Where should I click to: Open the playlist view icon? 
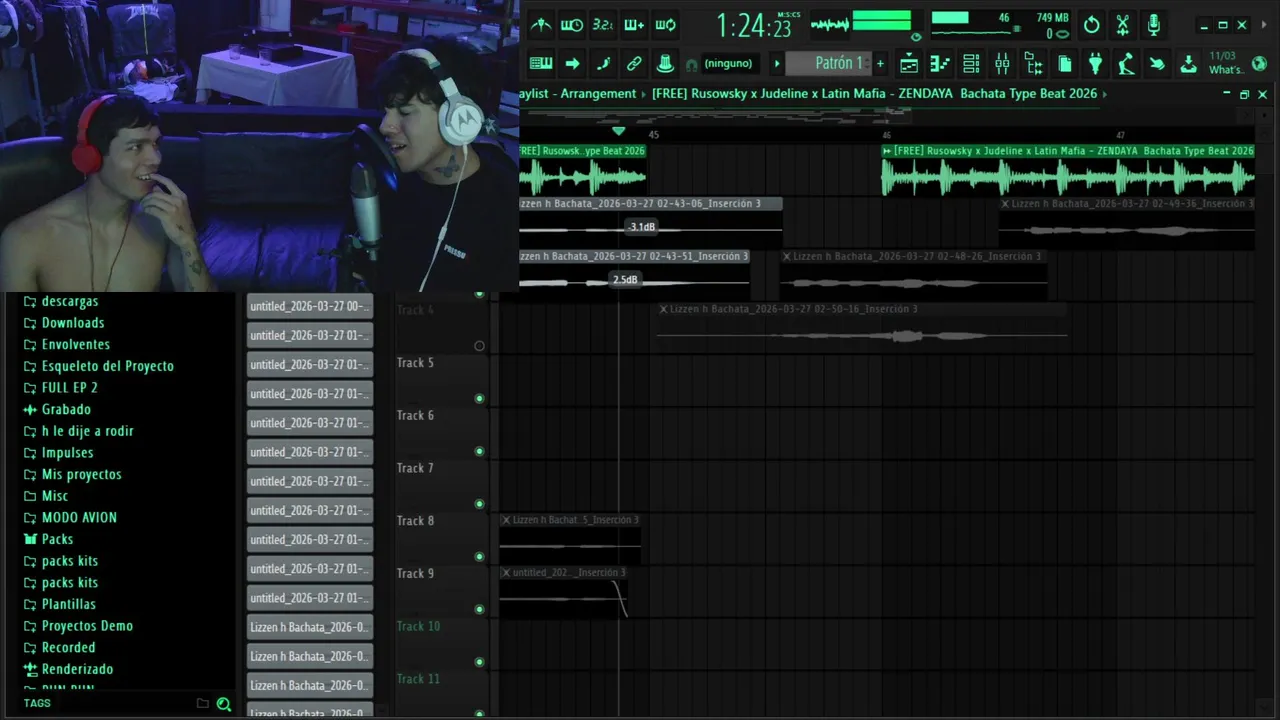coord(909,64)
